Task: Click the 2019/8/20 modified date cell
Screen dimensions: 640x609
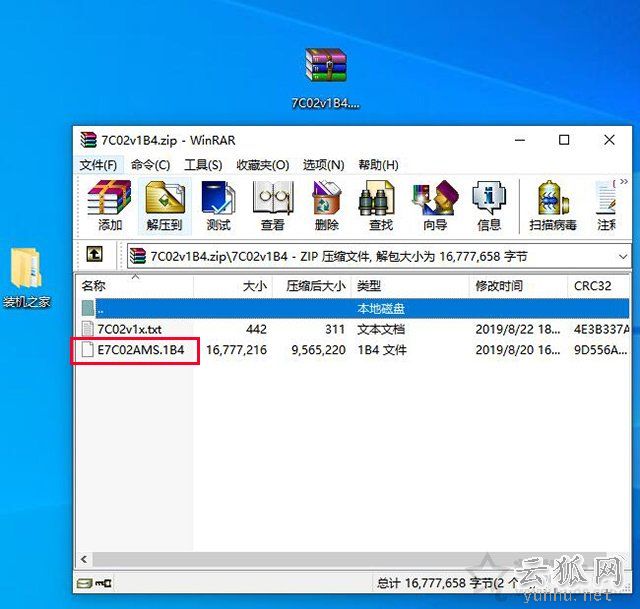Action: [x=518, y=350]
